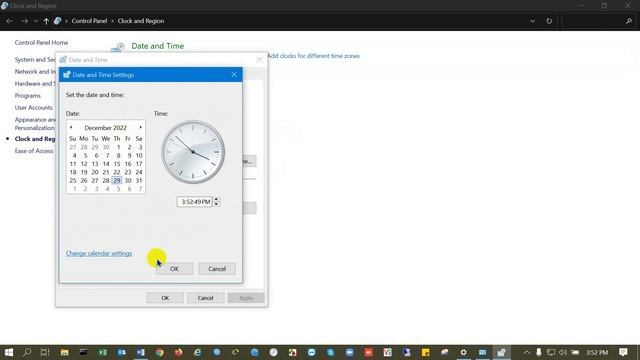Select December 15 in calendar

click(117, 164)
